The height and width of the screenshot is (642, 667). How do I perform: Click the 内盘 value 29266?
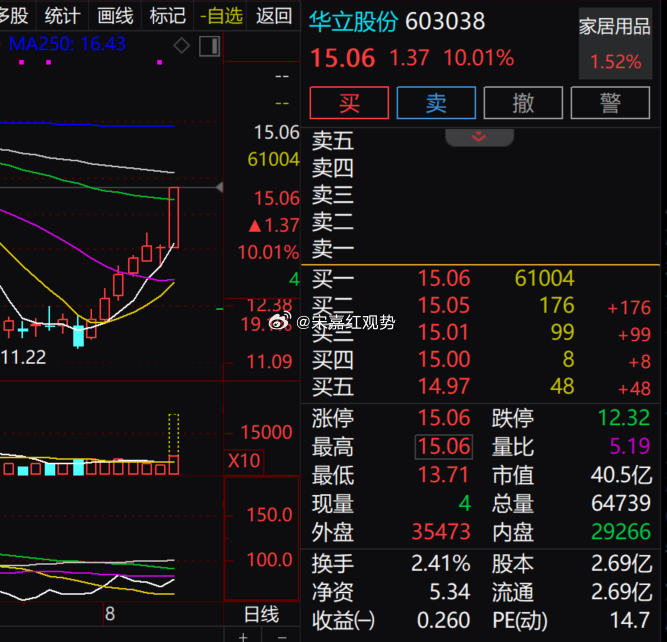pyautogui.click(x=621, y=532)
